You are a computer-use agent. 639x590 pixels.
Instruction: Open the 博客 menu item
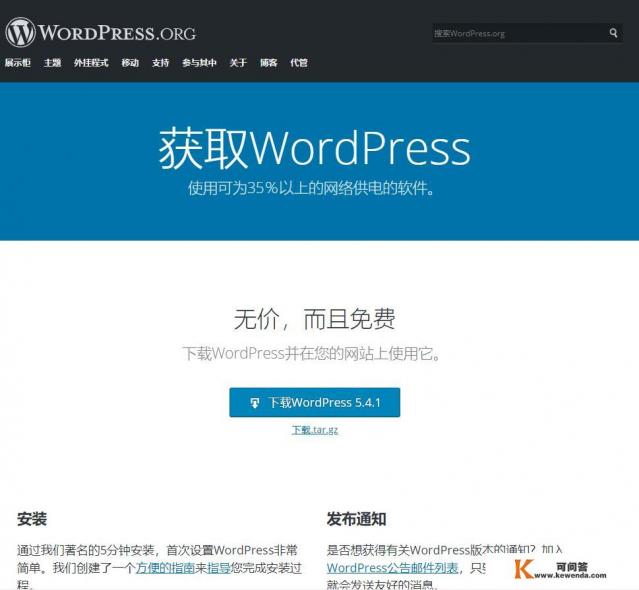click(x=269, y=63)
